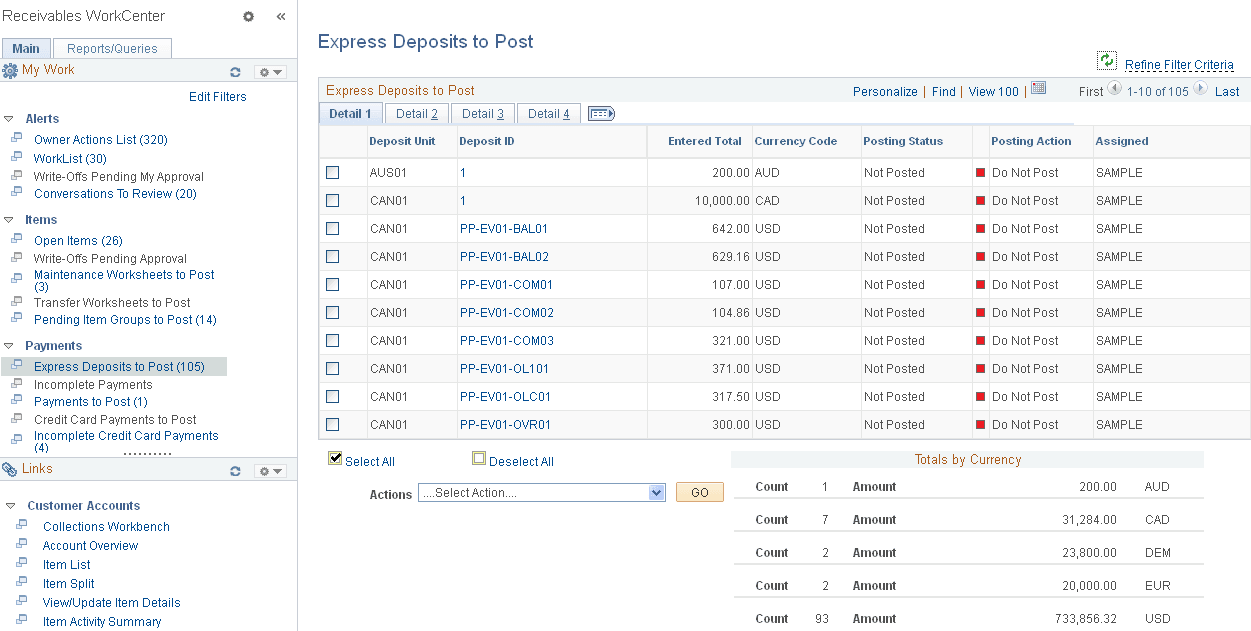Image resolution: width=1251 pixels, height=631 pixels.
Task: Open the Refine Filter Criteria icon
Action: coord(1107,60)
